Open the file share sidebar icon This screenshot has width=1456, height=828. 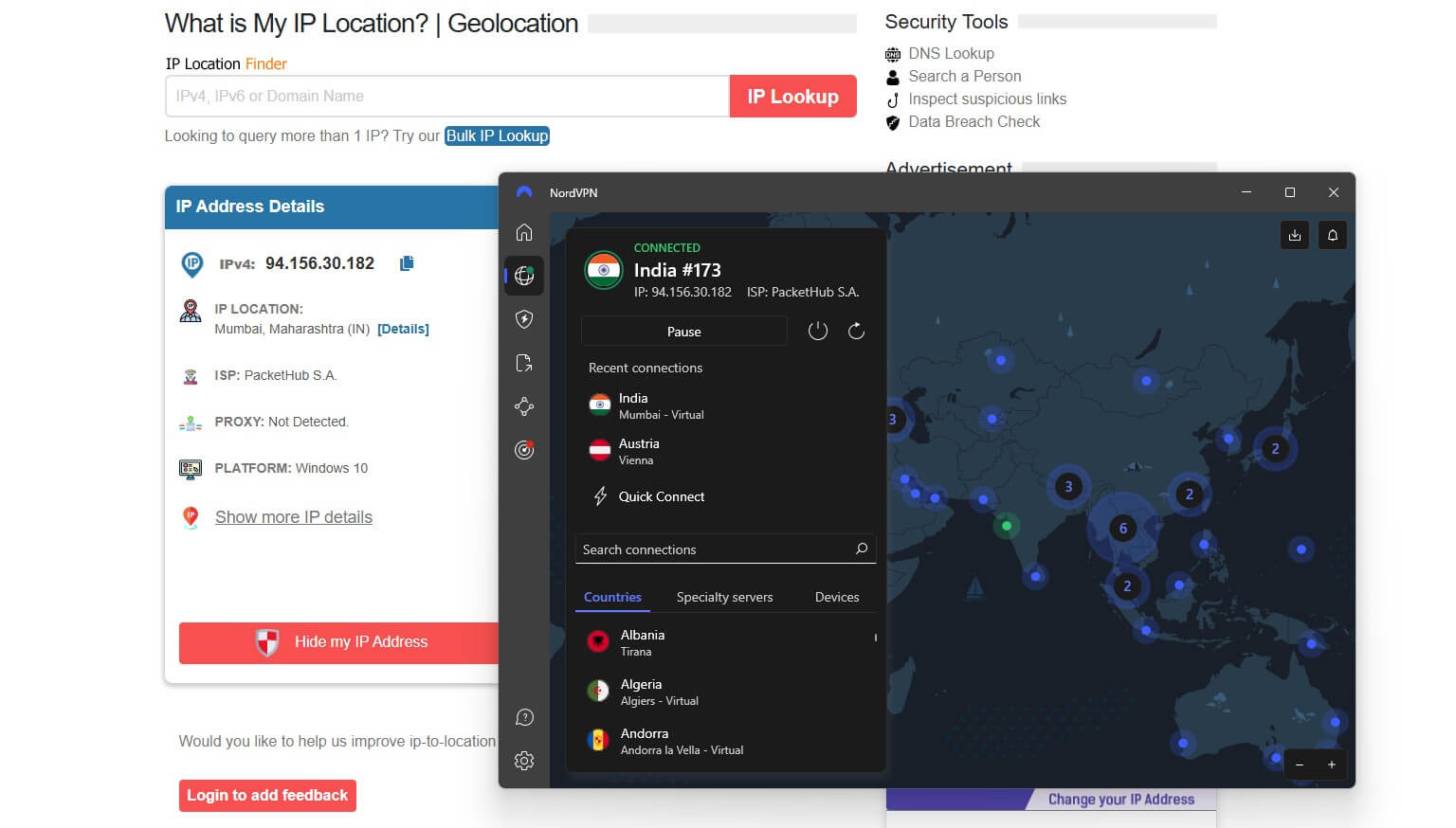tap(524, 363)
